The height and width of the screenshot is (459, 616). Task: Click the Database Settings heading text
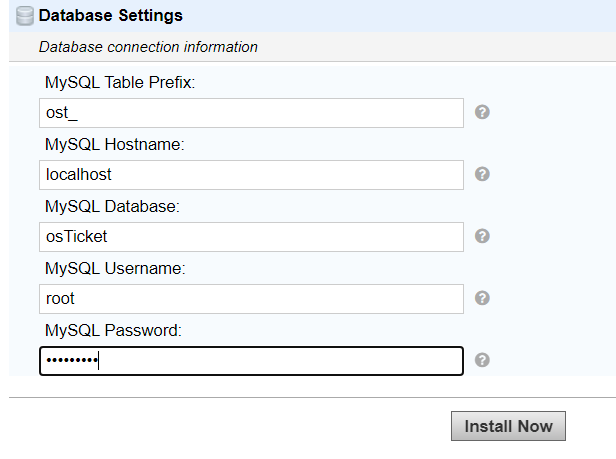click(111, 16)
